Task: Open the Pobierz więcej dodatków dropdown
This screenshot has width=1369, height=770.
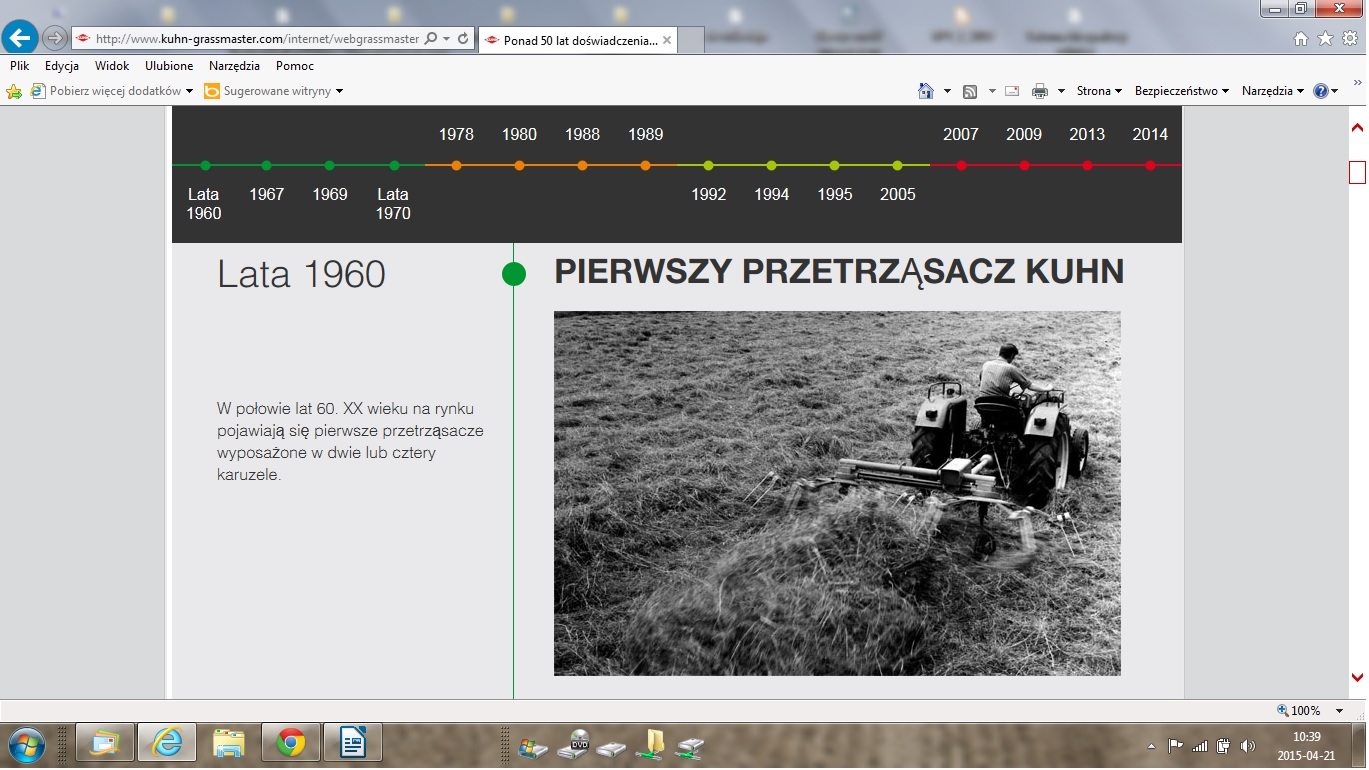Action: (112, 91)
